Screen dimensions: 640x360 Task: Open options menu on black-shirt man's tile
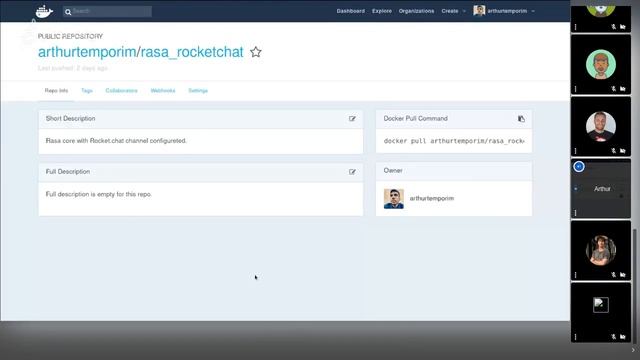point(576,151)
